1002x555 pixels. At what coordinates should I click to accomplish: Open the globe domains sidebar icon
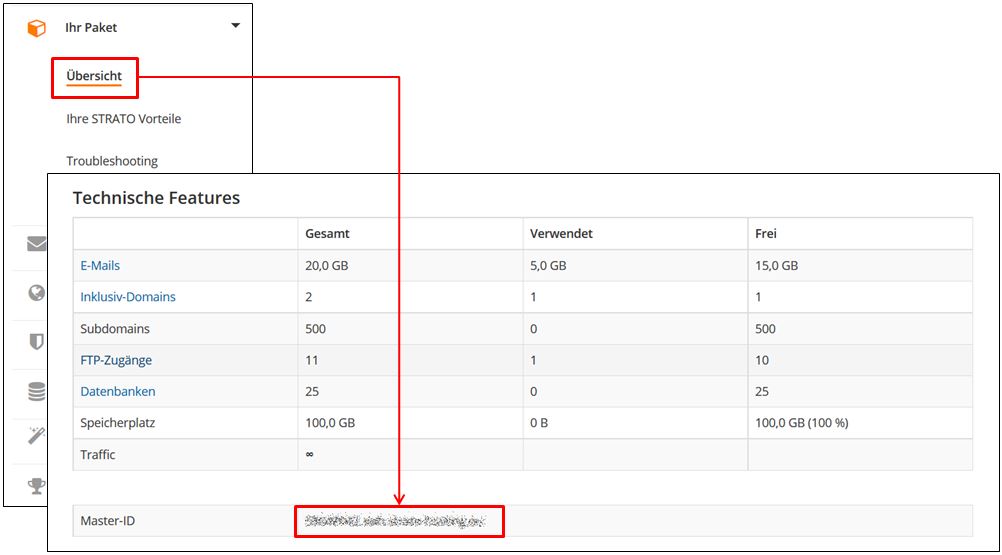click(36, 293)
